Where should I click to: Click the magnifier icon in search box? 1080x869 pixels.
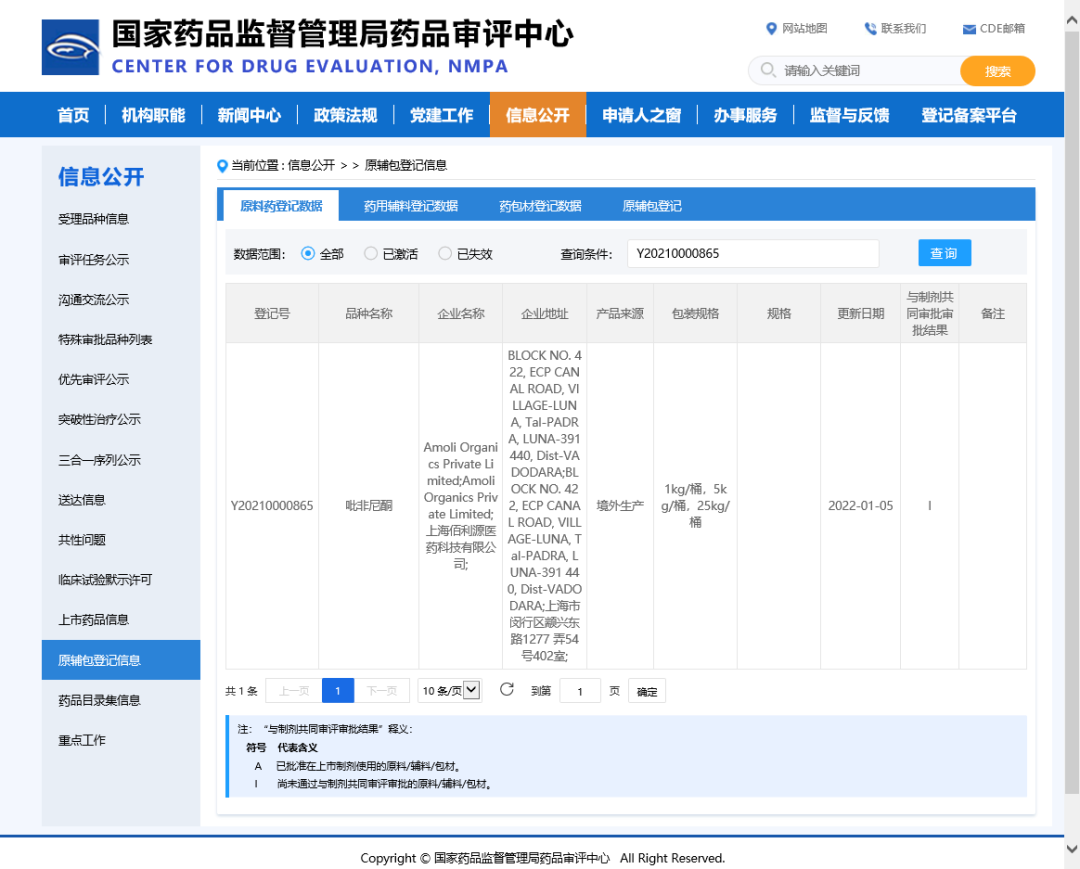coord(768,71)
